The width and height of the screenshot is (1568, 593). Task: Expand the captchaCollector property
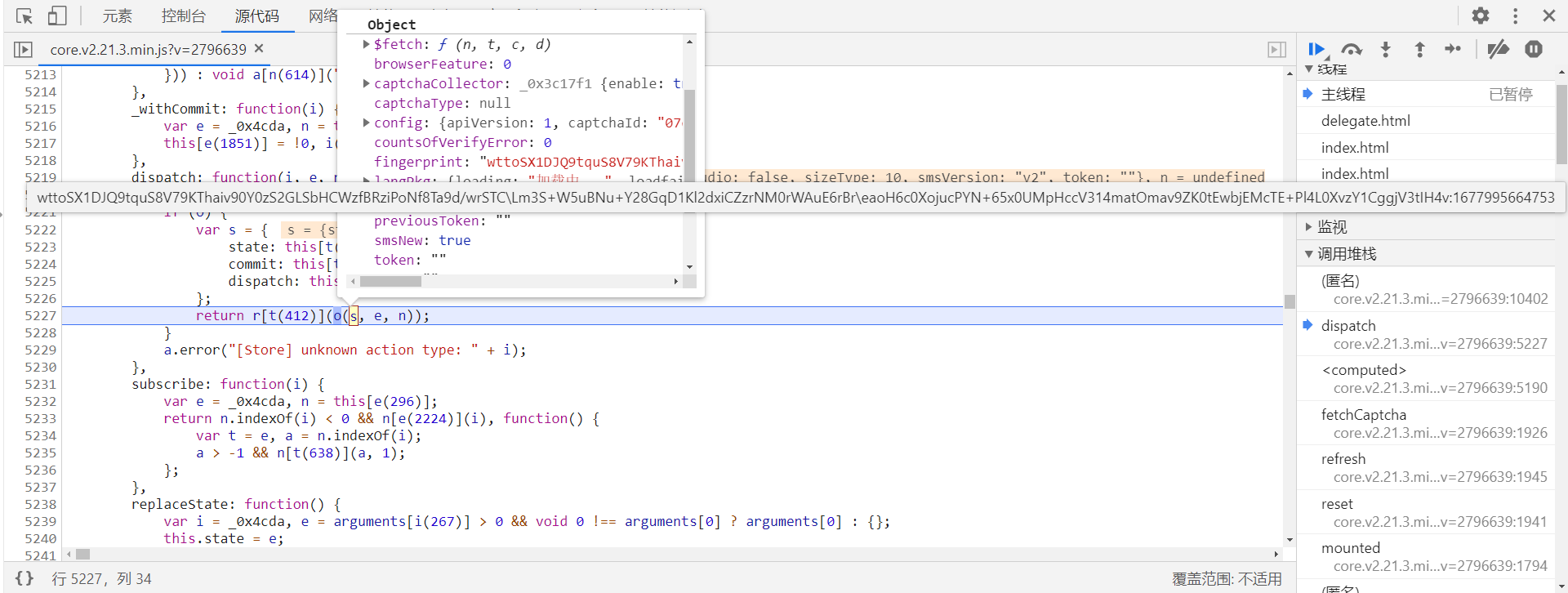(366, 83)
